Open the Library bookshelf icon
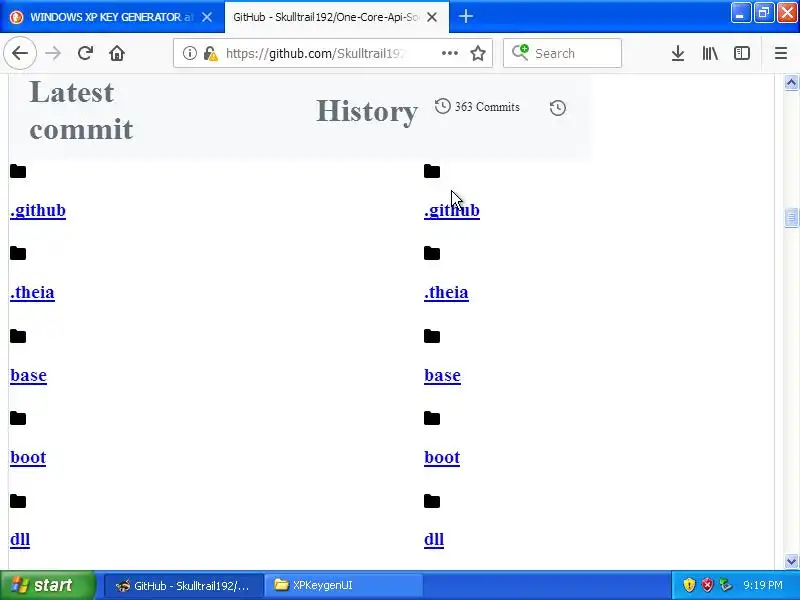The width and height of the screenshot is (800, 600). (x=710, y=53)
